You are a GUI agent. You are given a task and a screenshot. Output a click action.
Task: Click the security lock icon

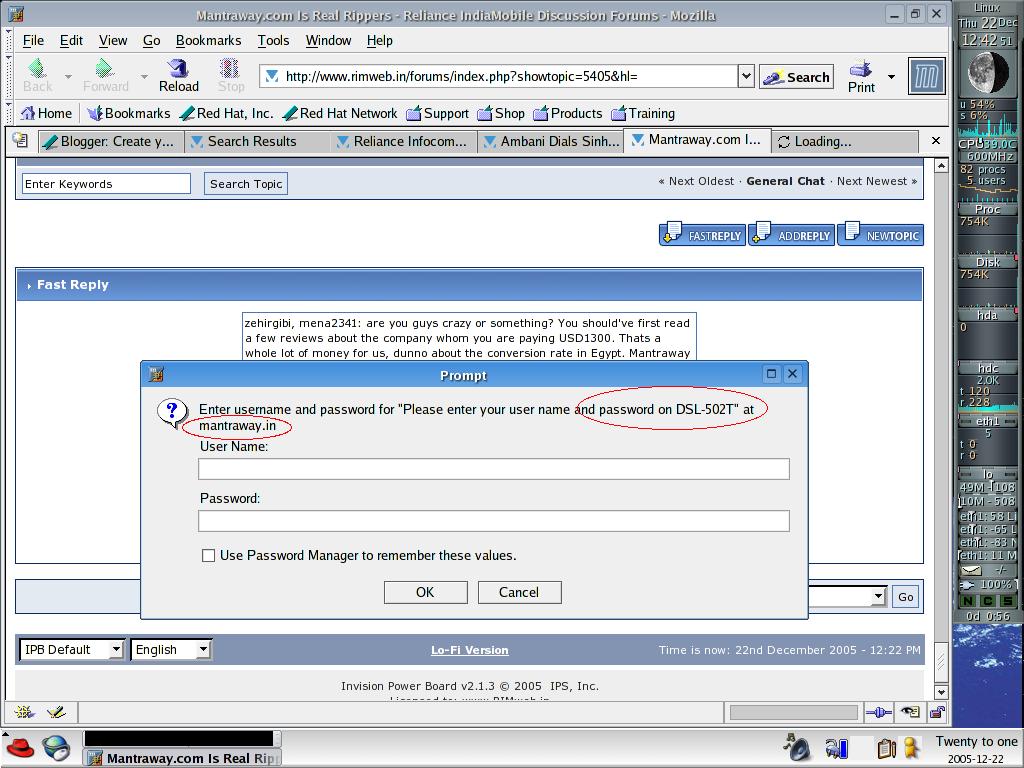pos(937,712)
